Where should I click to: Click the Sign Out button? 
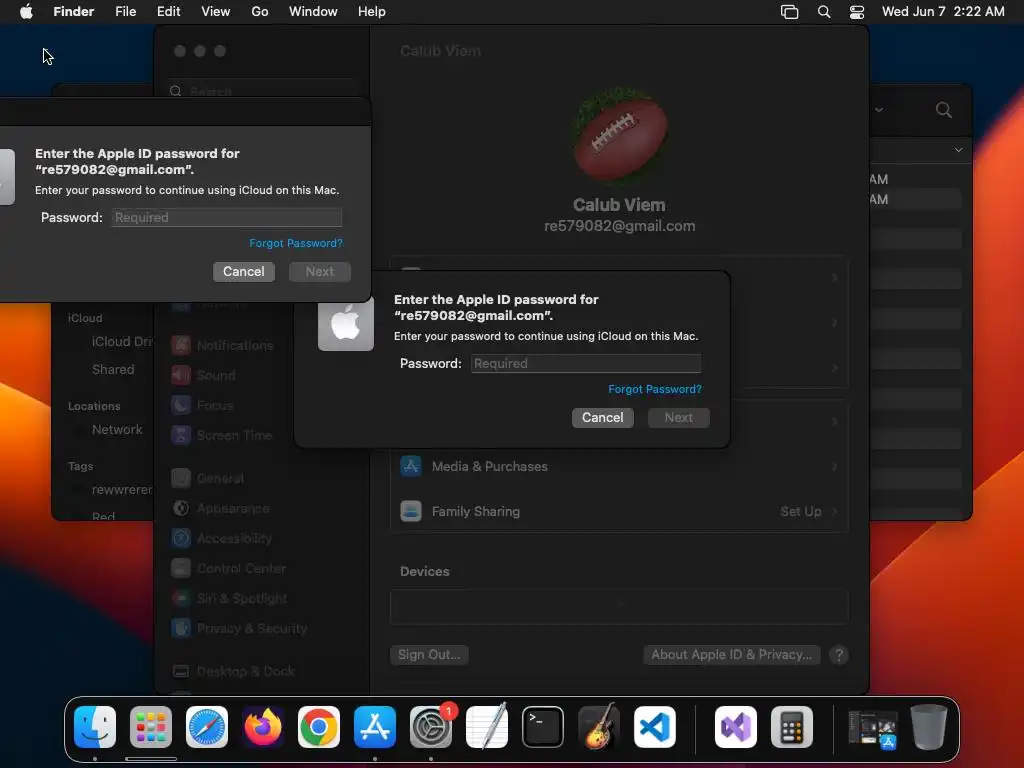pyautogui.click(x=429, y=654)
